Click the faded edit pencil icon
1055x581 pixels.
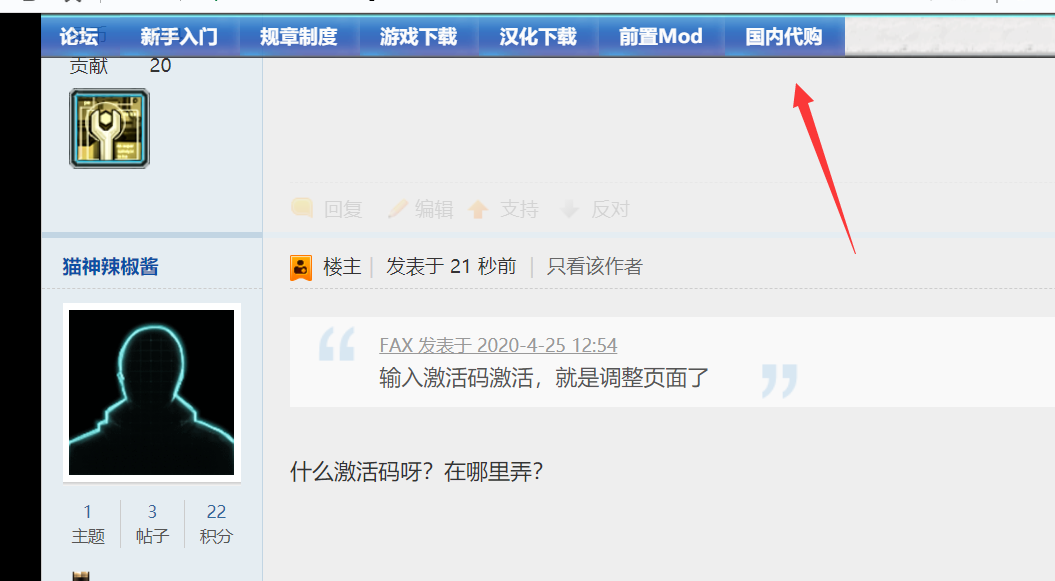point(398,208)
